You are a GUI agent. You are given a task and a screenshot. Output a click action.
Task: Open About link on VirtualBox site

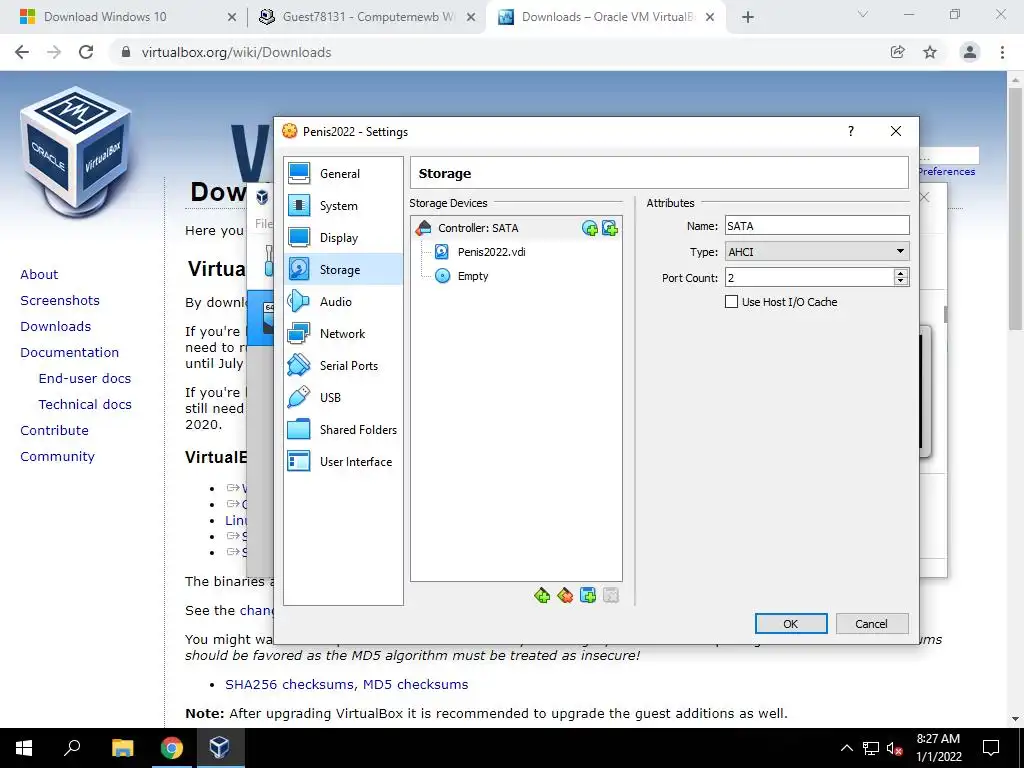[x=39, y=274]
